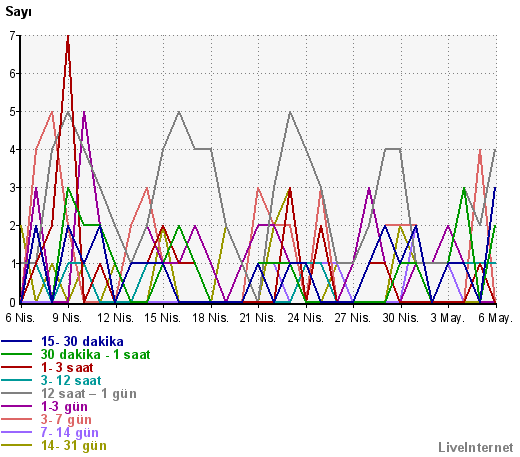Click the gray legend line swatch

pos(17,394)
